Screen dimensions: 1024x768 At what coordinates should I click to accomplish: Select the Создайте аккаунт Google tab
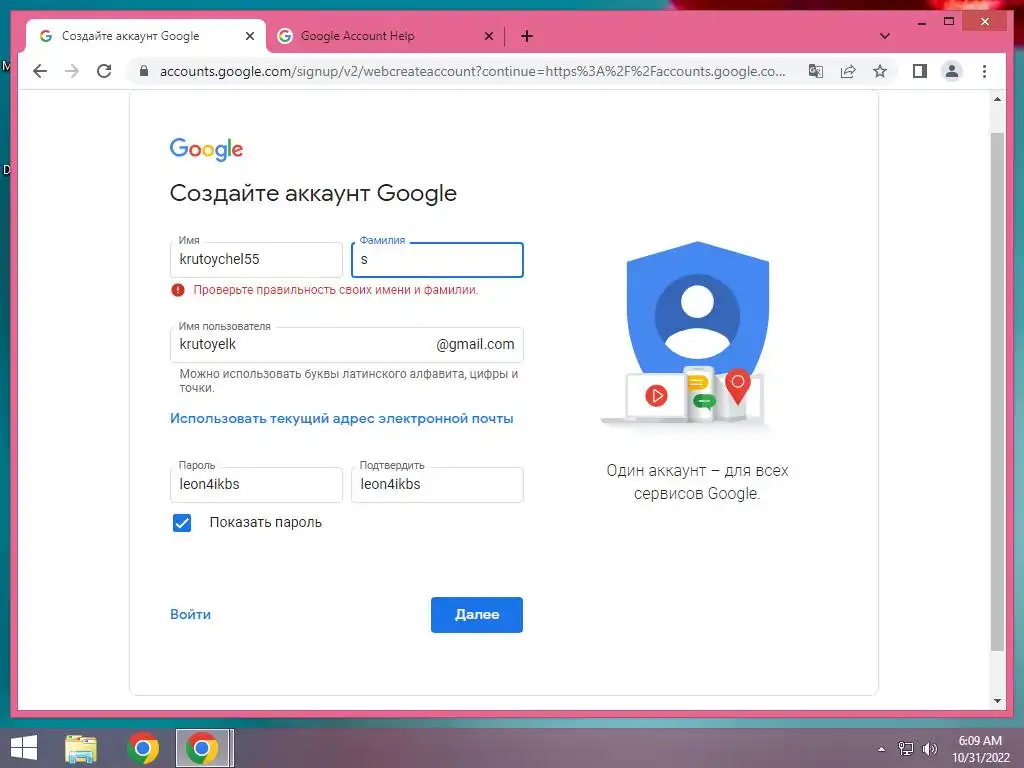pos(146,36)
